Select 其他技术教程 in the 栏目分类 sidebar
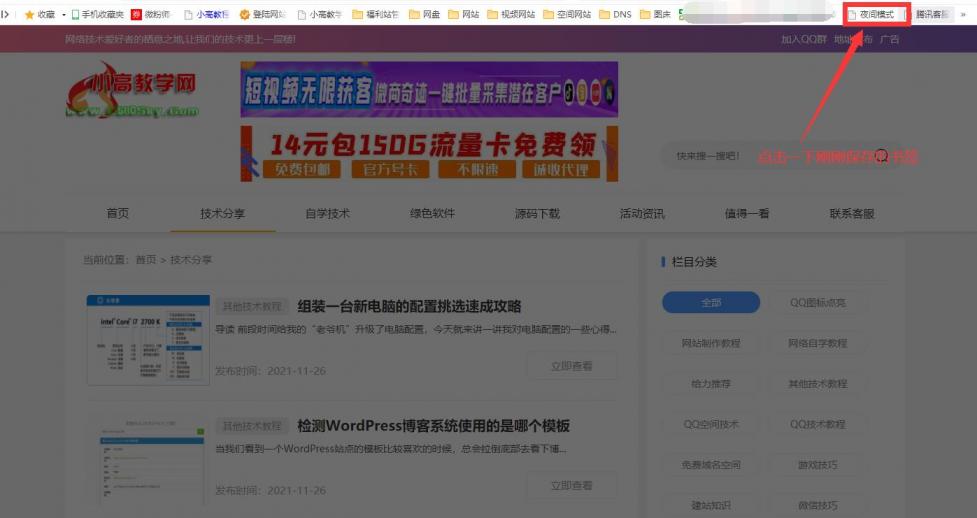 click(x=817, y=384)
